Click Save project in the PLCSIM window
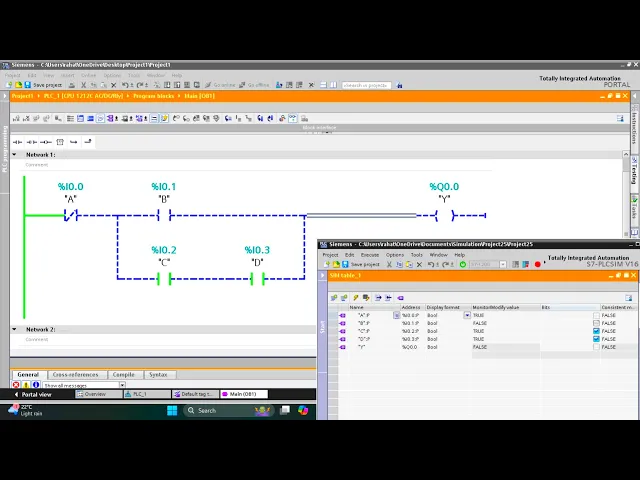The width and height of the screenshot is (640, 480). point(361,264)
